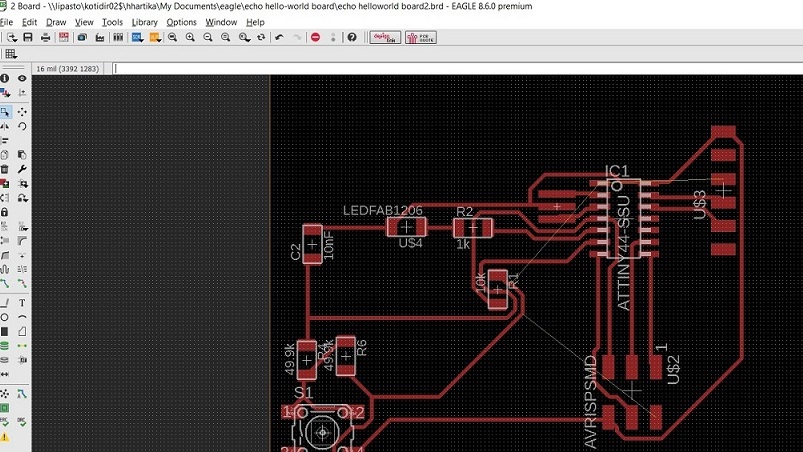This screenshot has width=803, height=452.
Task: Click the Zoom in magnifier
Action: point(190,37)
